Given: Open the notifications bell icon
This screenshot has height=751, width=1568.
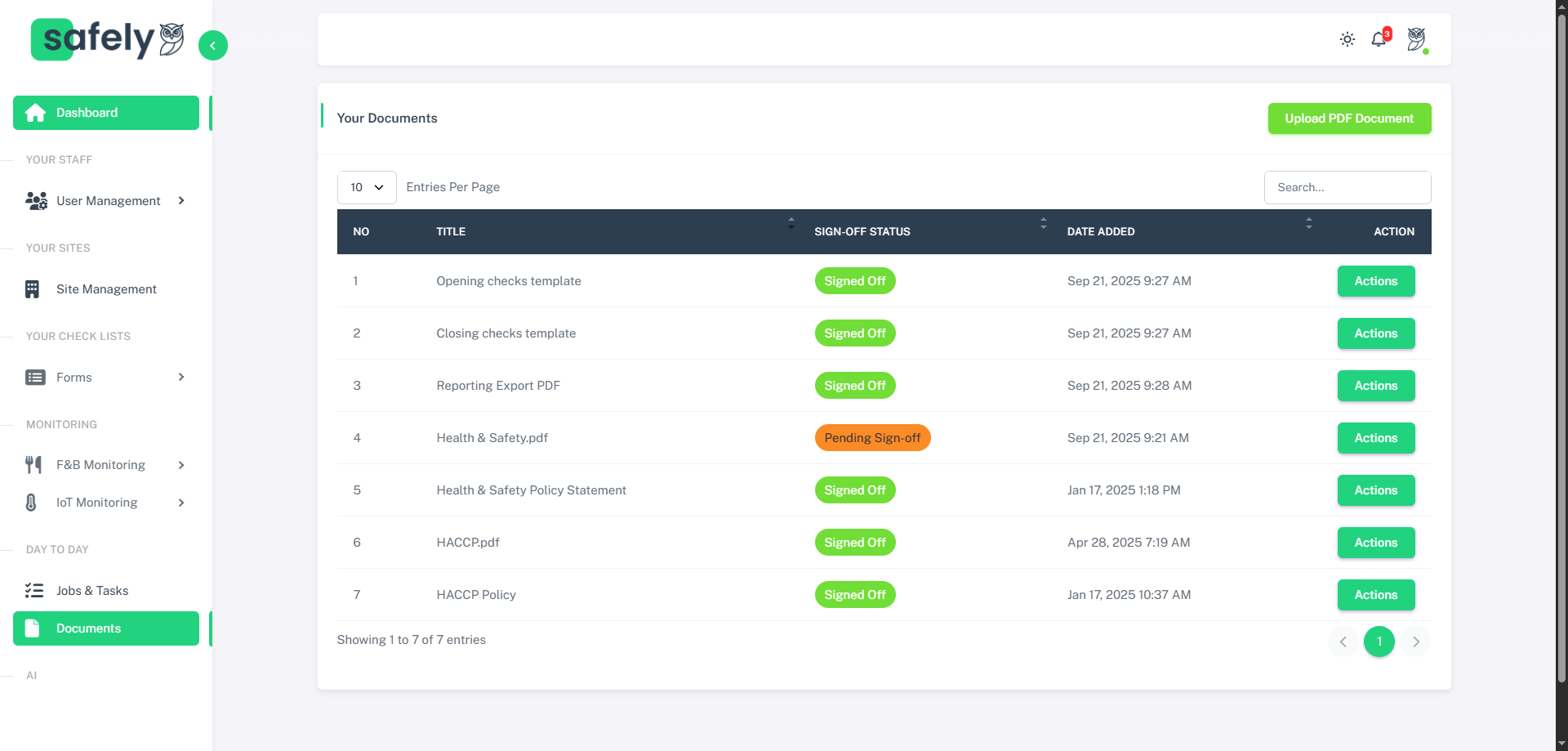Looking at the screenshot, I should (1379, 39).
